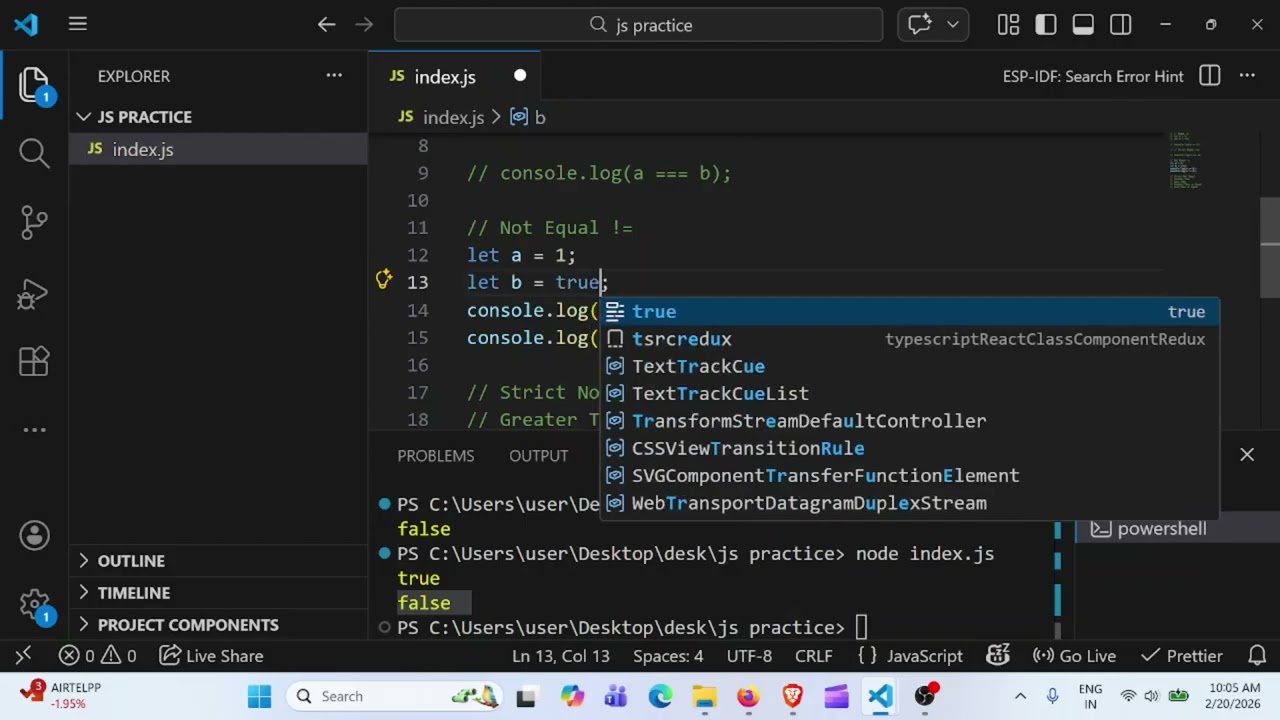Image resolution: width=1280 pixels, height=720 pixels.
Task: Choose the tsrcredux snippet suggestion
Action: tap(909, 339)
